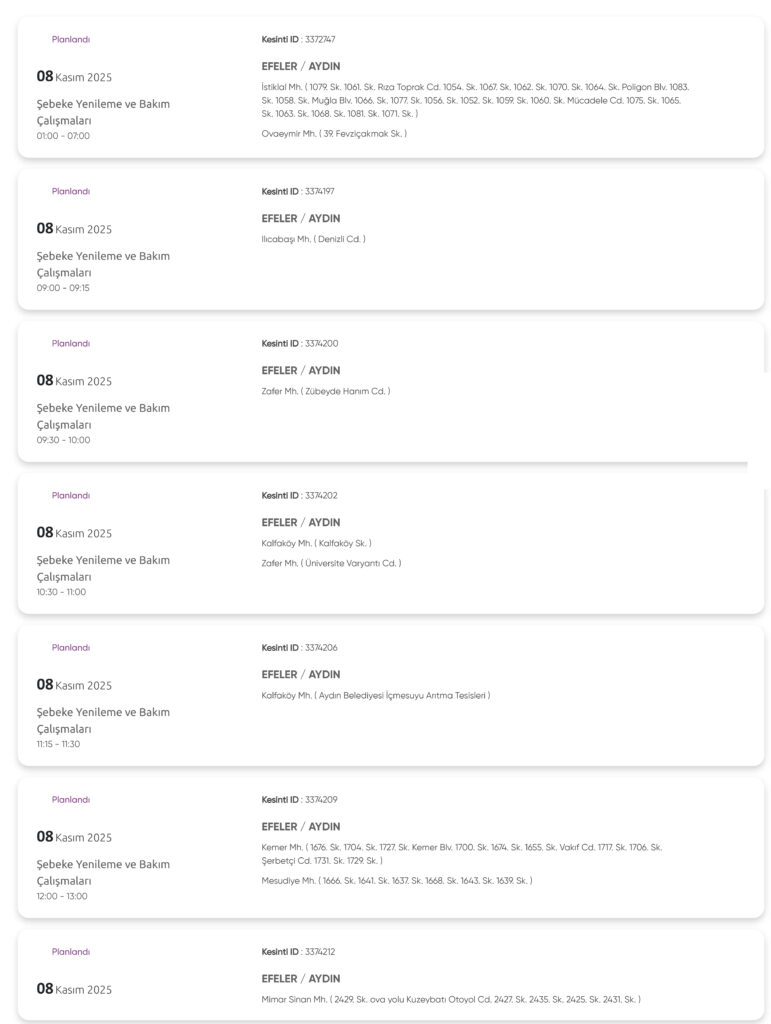Screen dimensions: 771x1024
Task: Click Kesinti ID 3374200 label
Action: pos(300,344)
